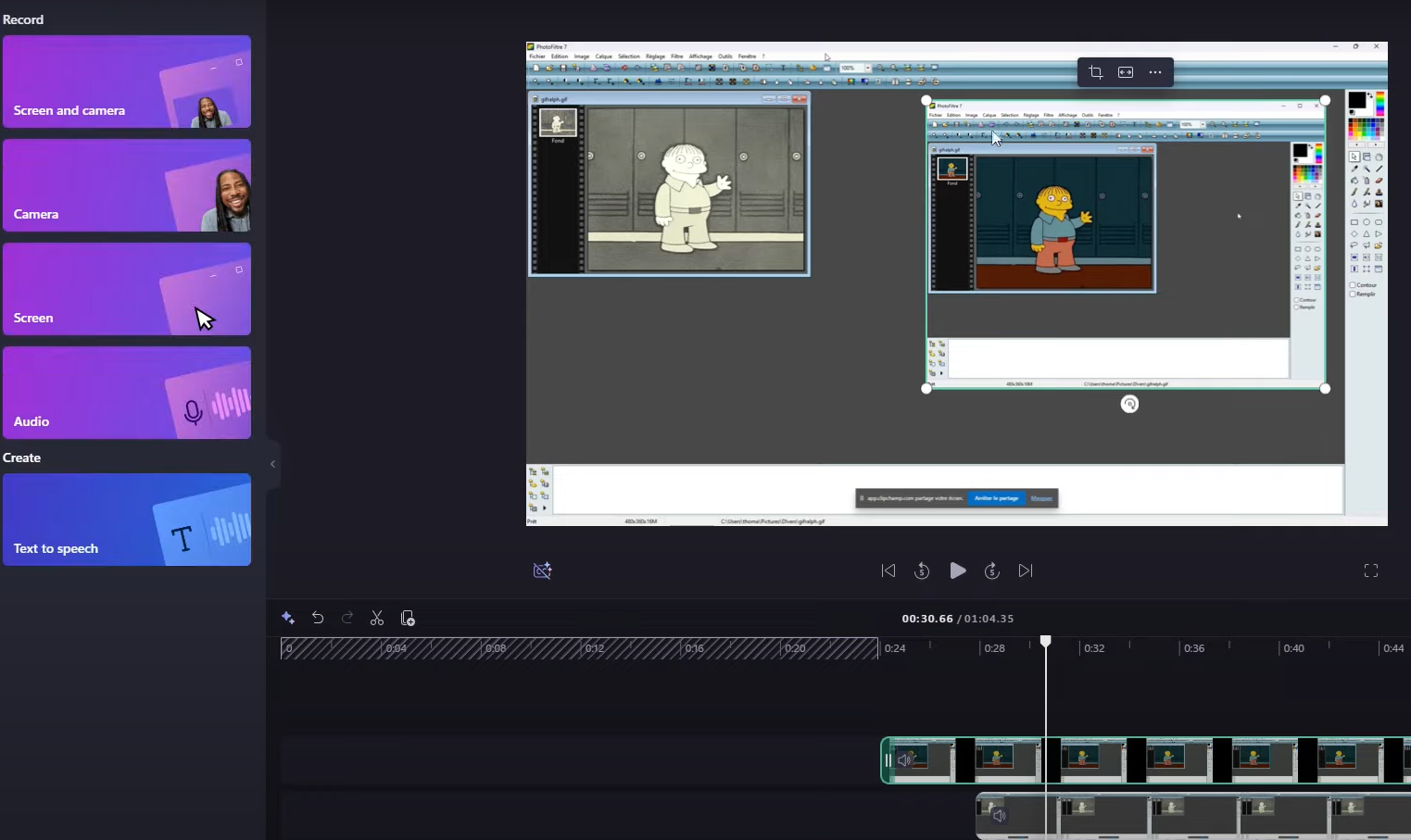Click the sparkle icon left of Undo

[x=288, y=618]
